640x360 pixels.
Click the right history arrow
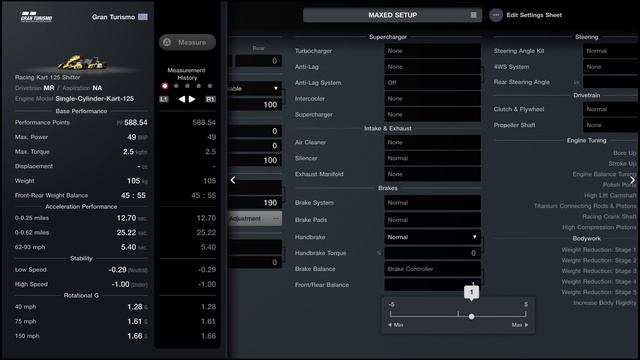click(x=192, y=99)
